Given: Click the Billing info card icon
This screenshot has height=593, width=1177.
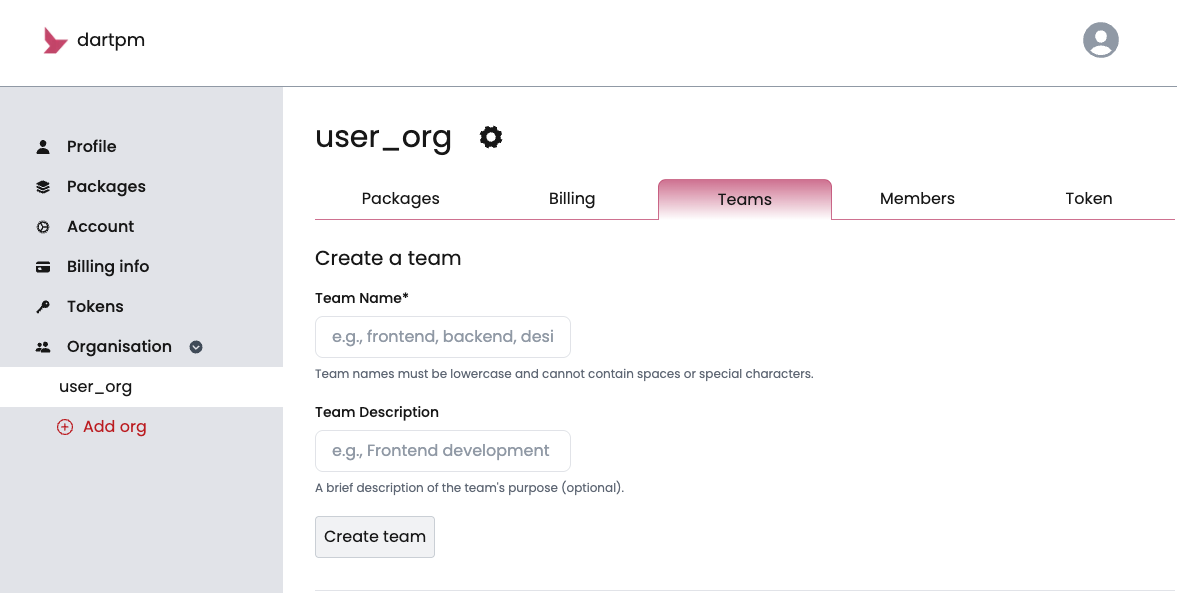Looking at the screenshot, I should (43, 267).
